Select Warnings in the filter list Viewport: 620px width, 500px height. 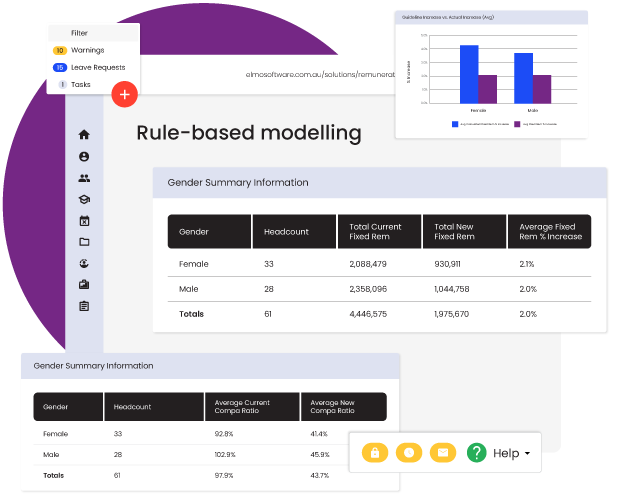87,50
